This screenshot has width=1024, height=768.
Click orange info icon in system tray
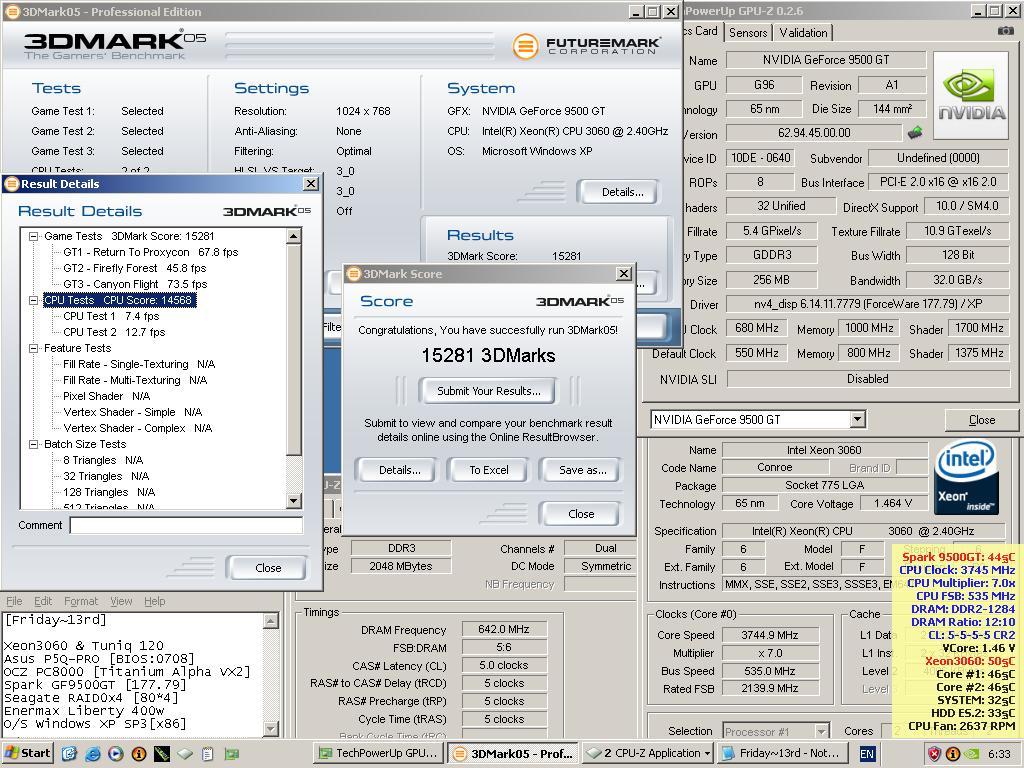(952, 754)
